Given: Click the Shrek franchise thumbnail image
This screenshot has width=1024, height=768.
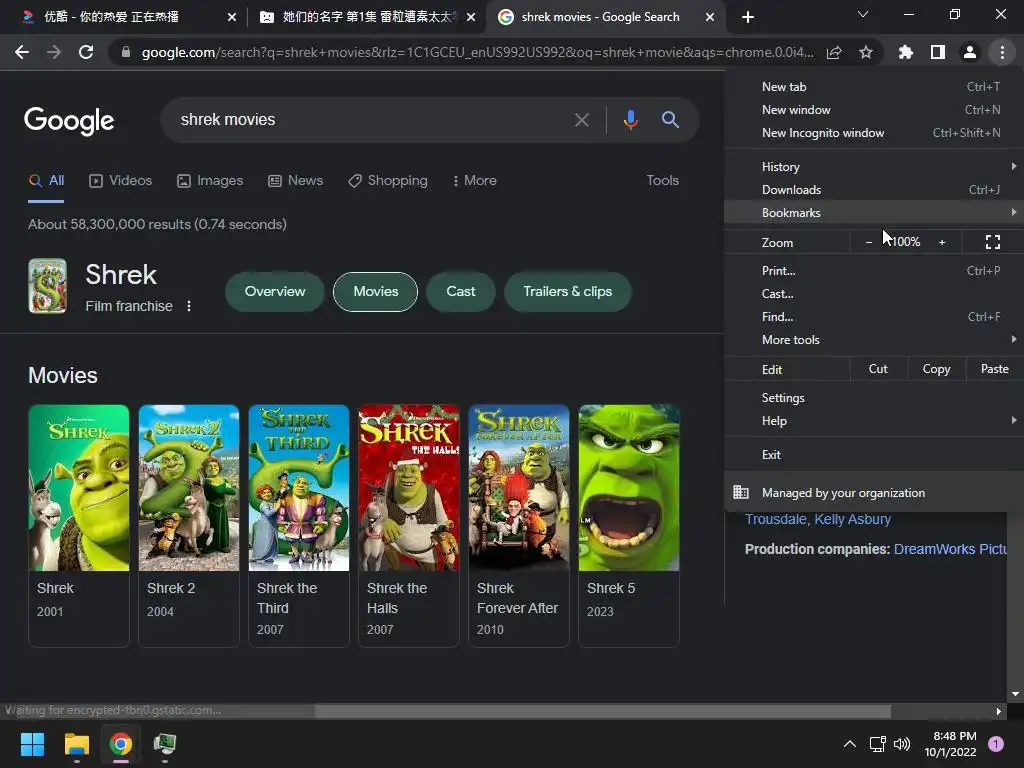Looking at the screenshot, I should coord(48,286).
